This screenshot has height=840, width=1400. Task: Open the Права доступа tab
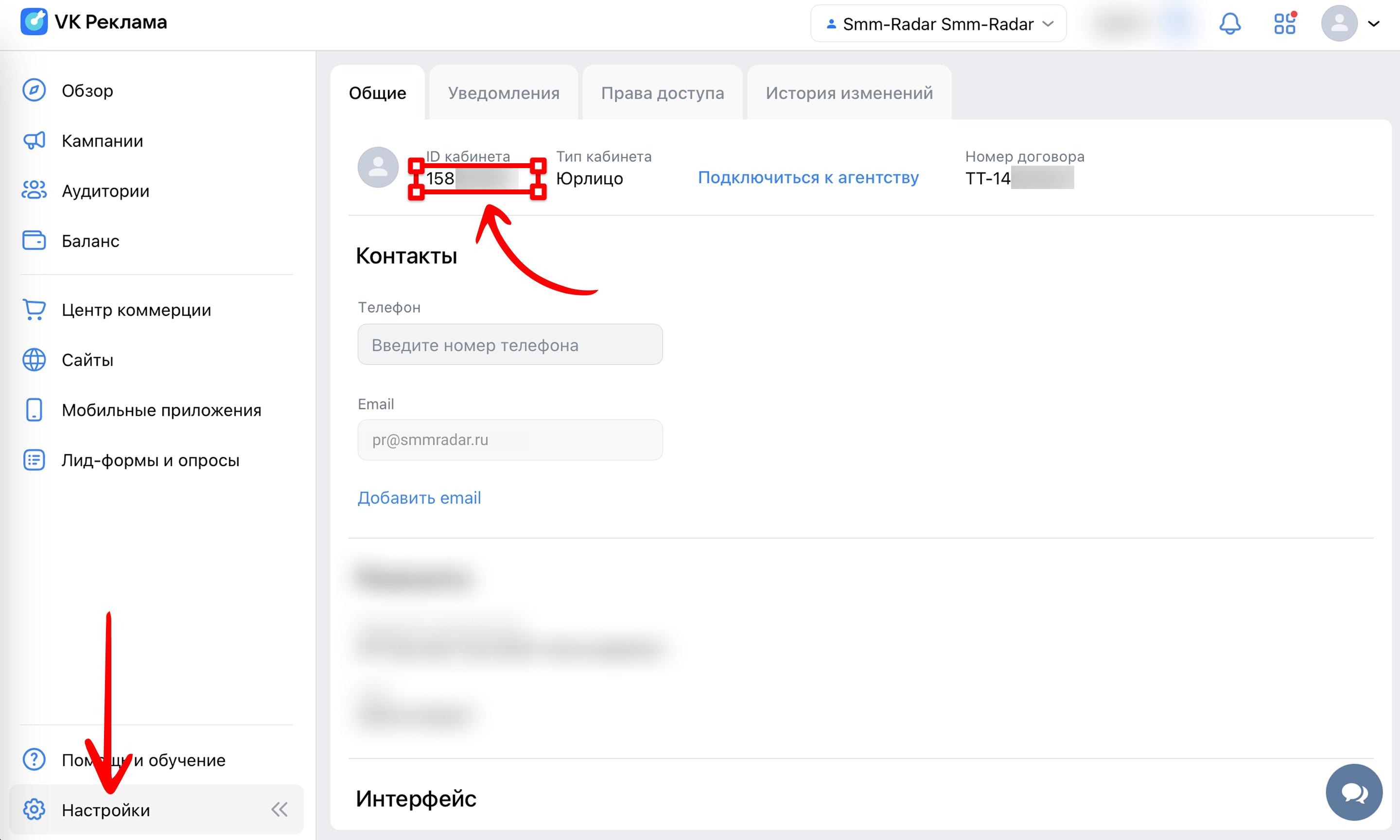point(662,93)
